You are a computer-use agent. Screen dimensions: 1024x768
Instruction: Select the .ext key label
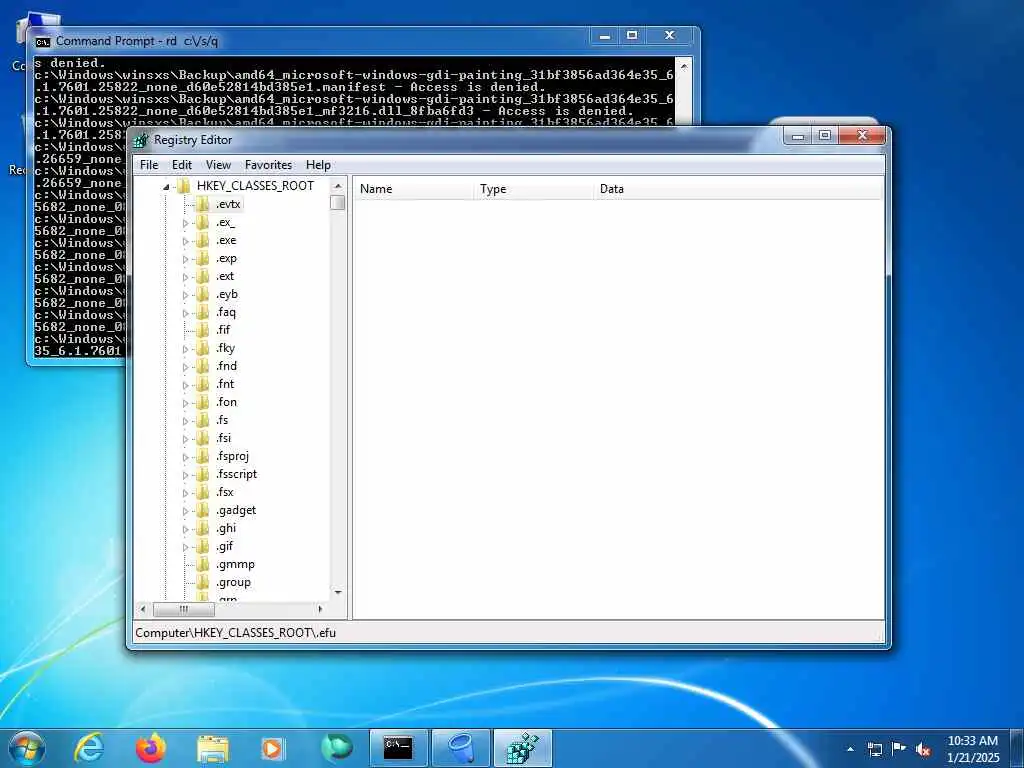pyautogui.click(x=225, y=276)
